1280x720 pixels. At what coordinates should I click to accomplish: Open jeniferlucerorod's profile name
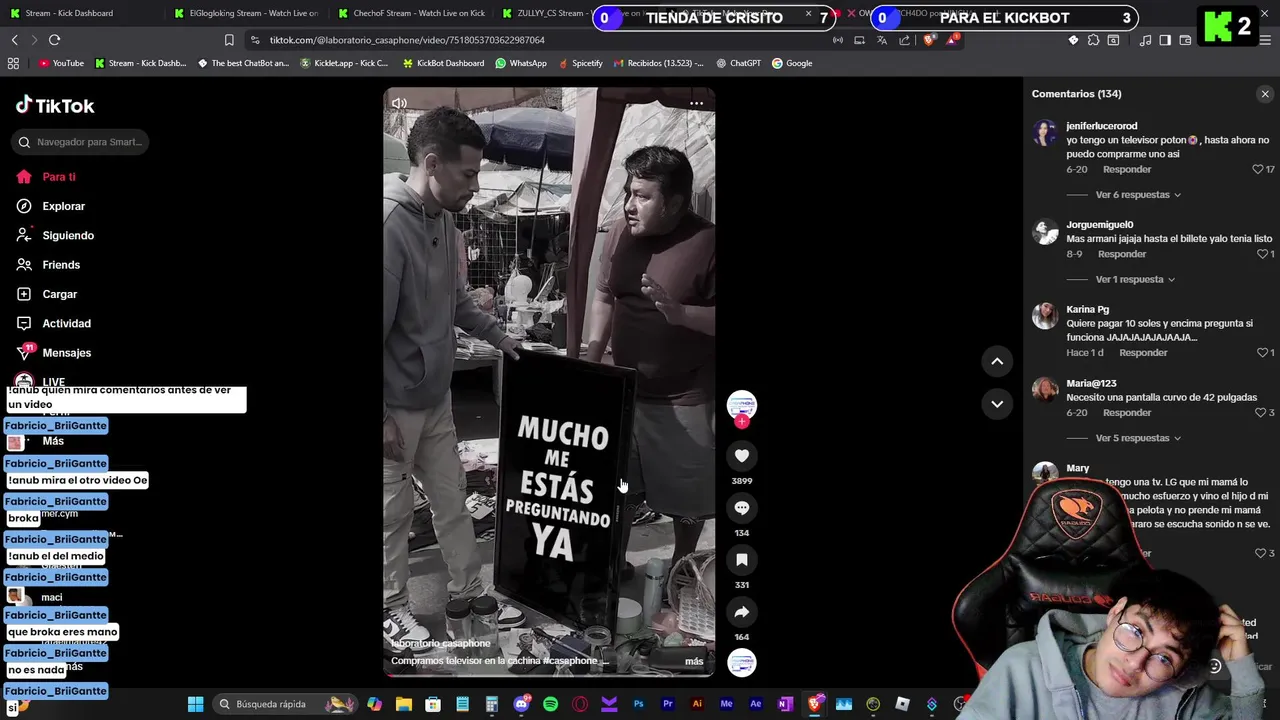point(1101,126)
